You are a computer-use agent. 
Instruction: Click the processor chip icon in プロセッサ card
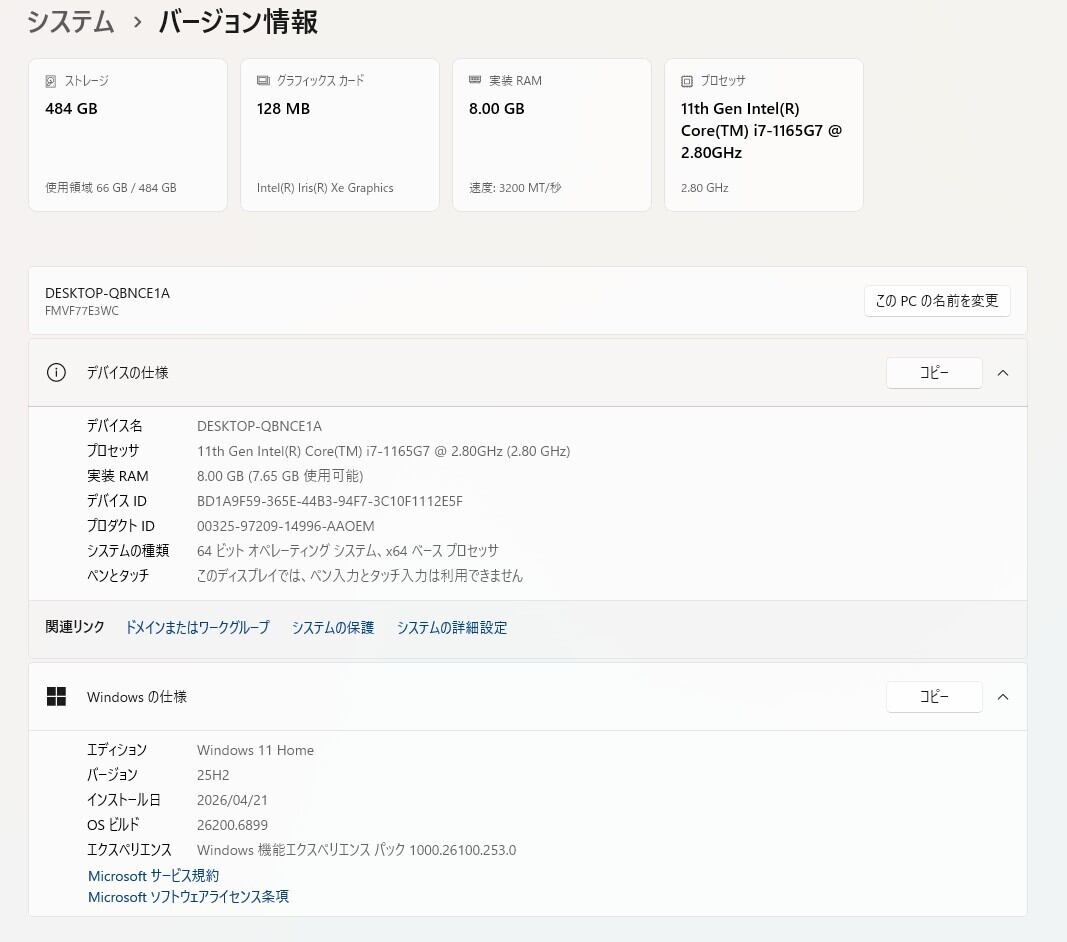coord(687,81)
